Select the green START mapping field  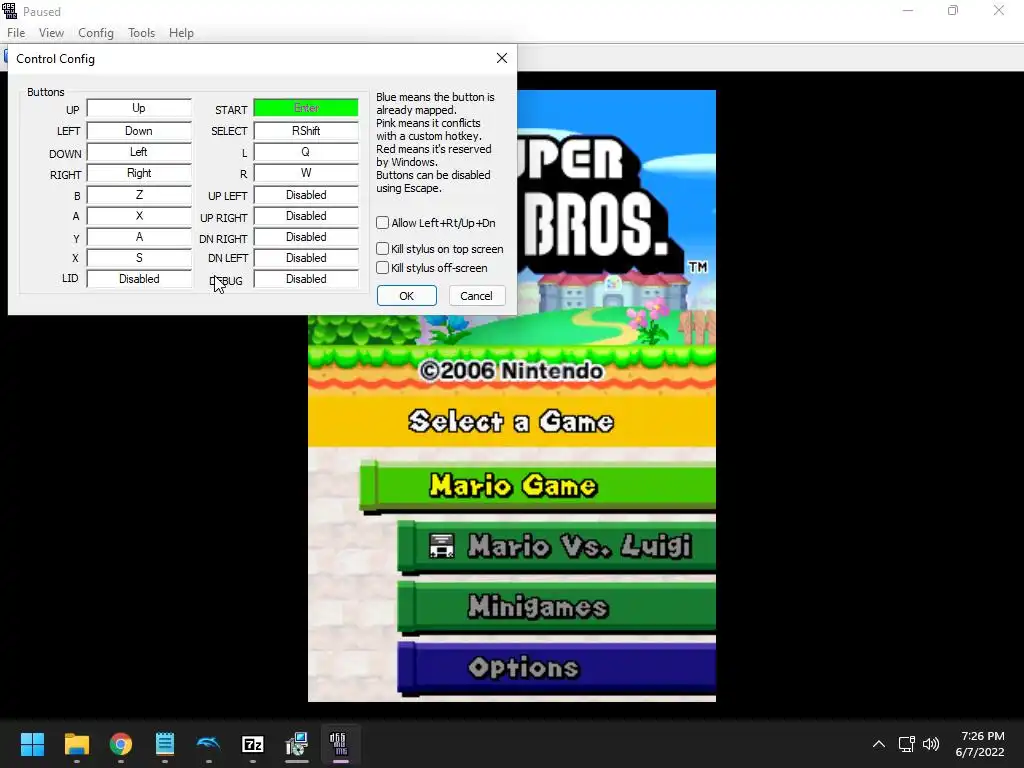(306, 108)
